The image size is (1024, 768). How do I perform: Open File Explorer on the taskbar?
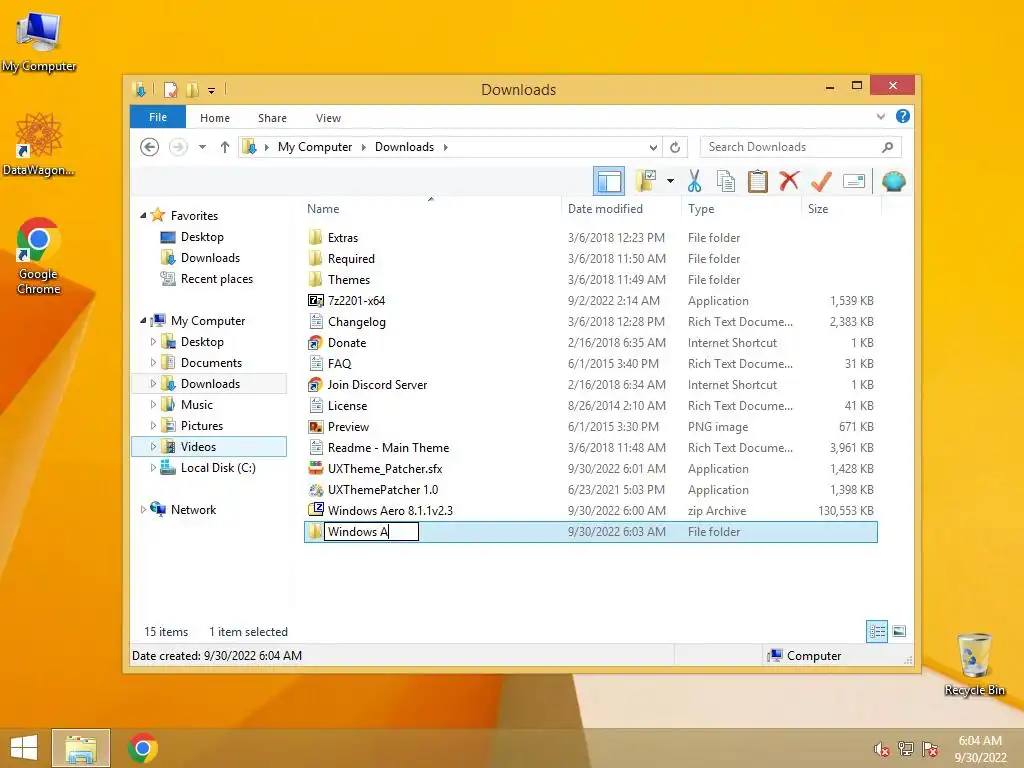coord(81,748)
